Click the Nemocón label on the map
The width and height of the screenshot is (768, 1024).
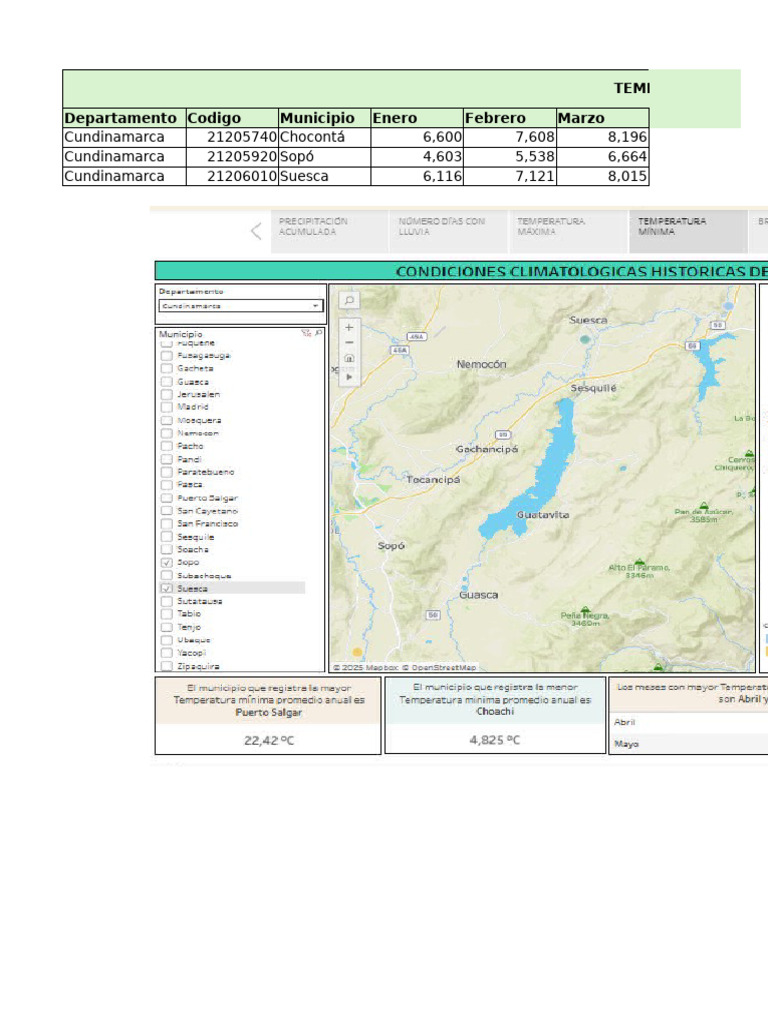(x=481, y=364)
